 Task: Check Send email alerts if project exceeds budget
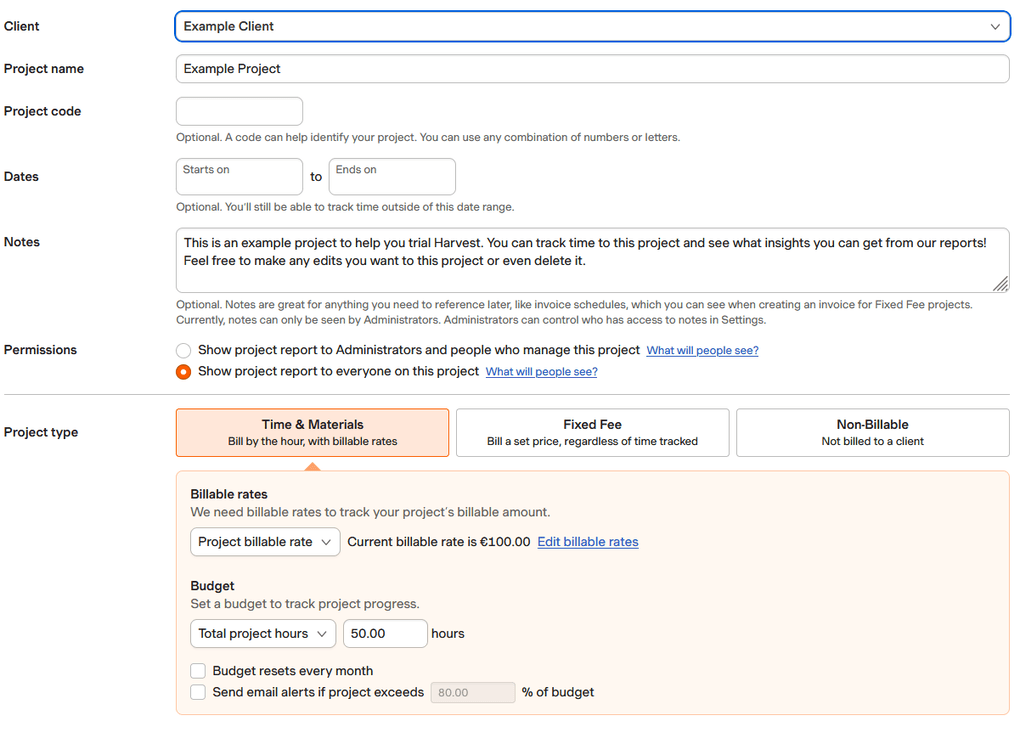tap(198, 692)
